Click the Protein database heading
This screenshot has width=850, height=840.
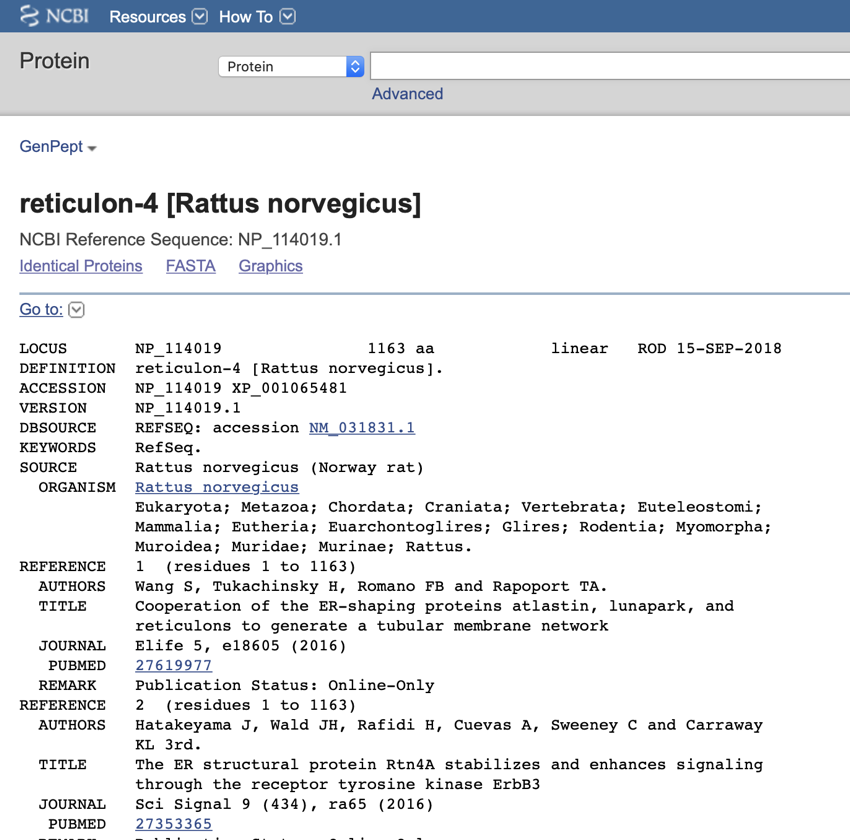(x=54, y=61)
